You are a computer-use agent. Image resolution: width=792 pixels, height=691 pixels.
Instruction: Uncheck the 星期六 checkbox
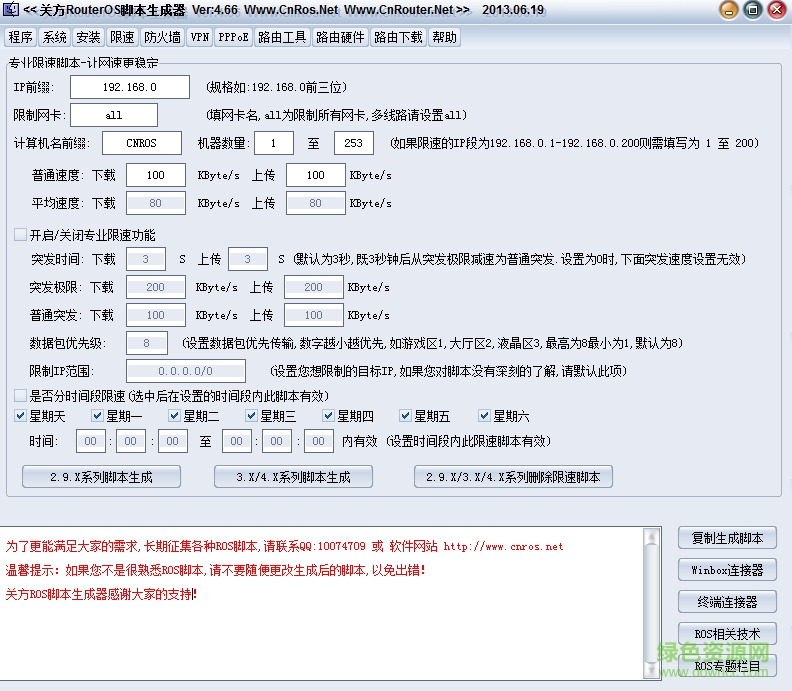coord(484,416)
